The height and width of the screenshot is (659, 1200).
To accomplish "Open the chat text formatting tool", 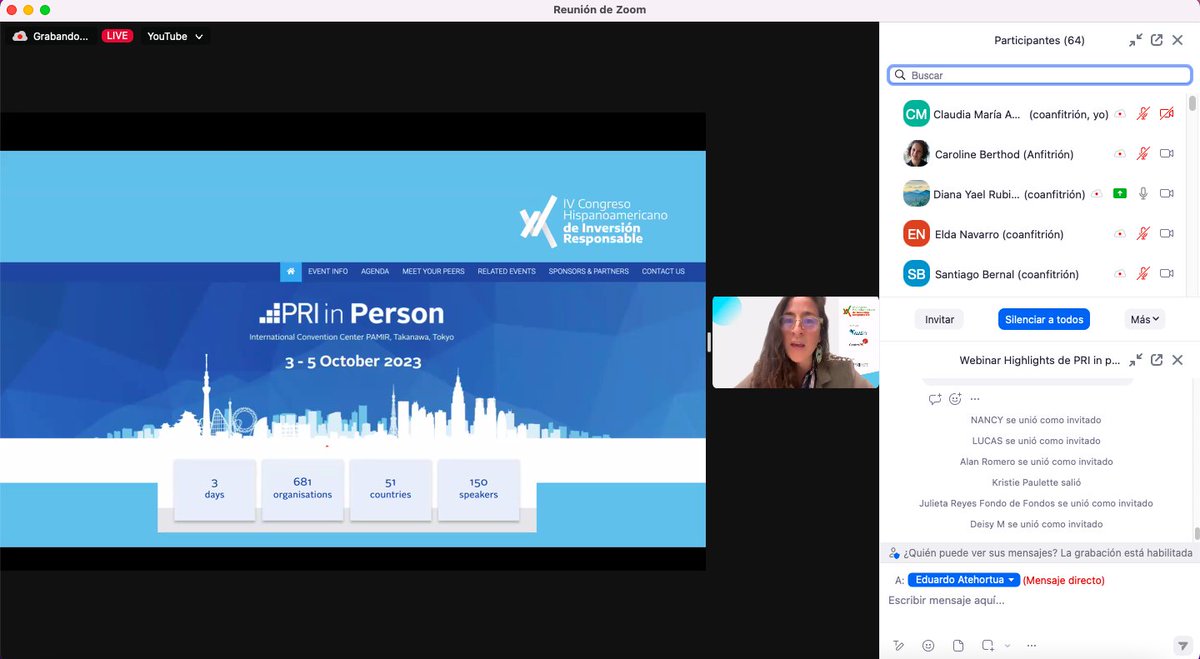I will [x=899, y=645].
